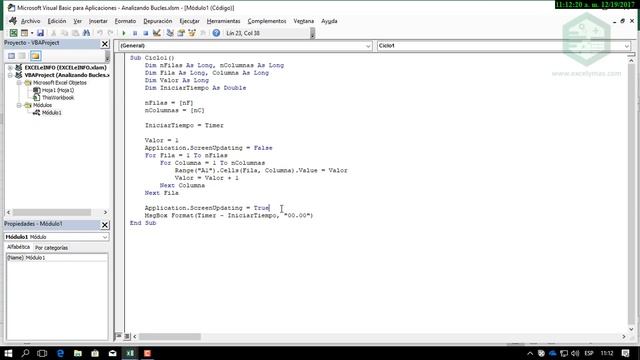Click the Undo arrow icon
This screenshot has width=640, height=360.
pos(100,33)
